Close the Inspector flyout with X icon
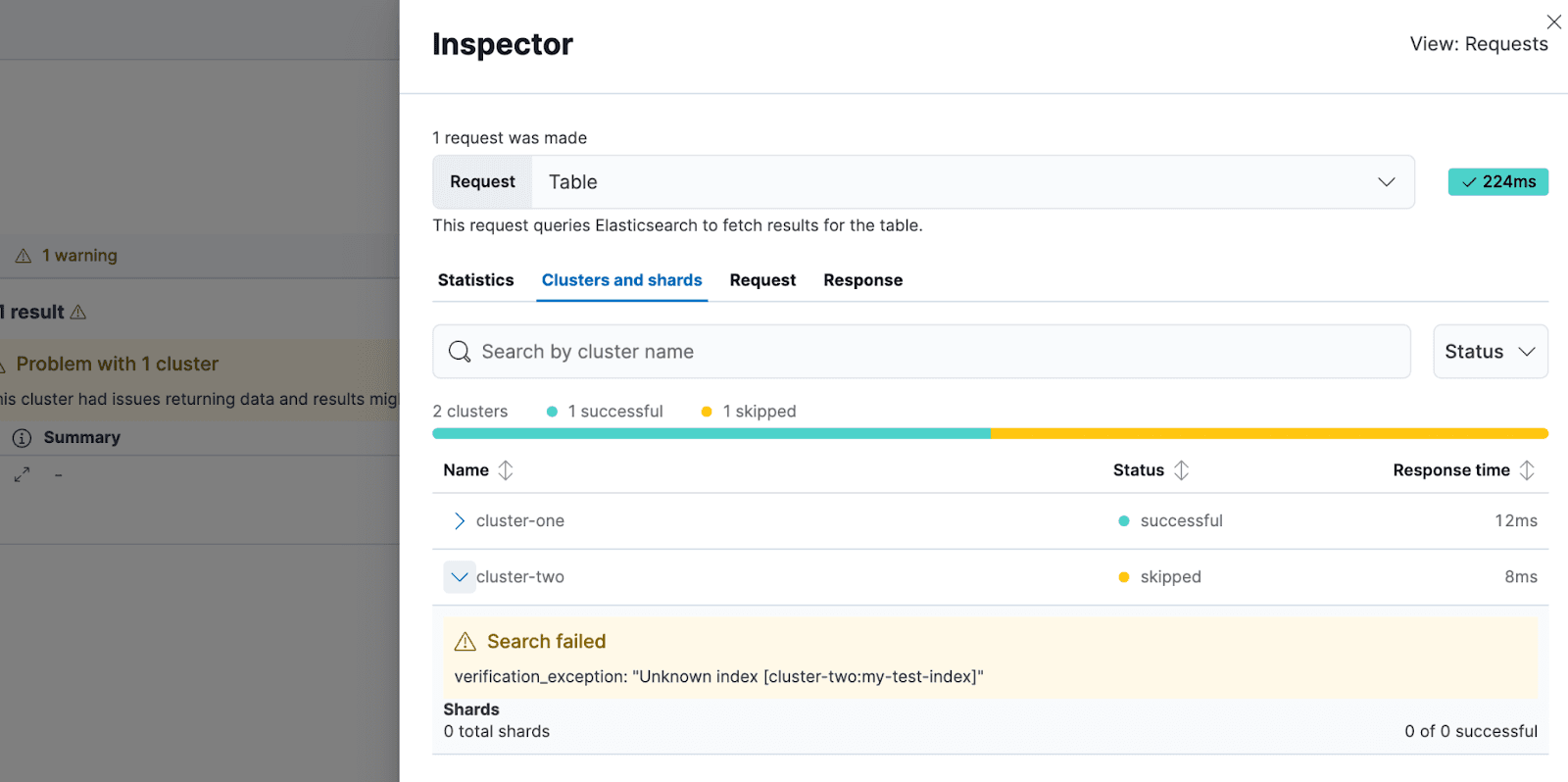This screenshot has height=782, width=1568. point(1553,22)
